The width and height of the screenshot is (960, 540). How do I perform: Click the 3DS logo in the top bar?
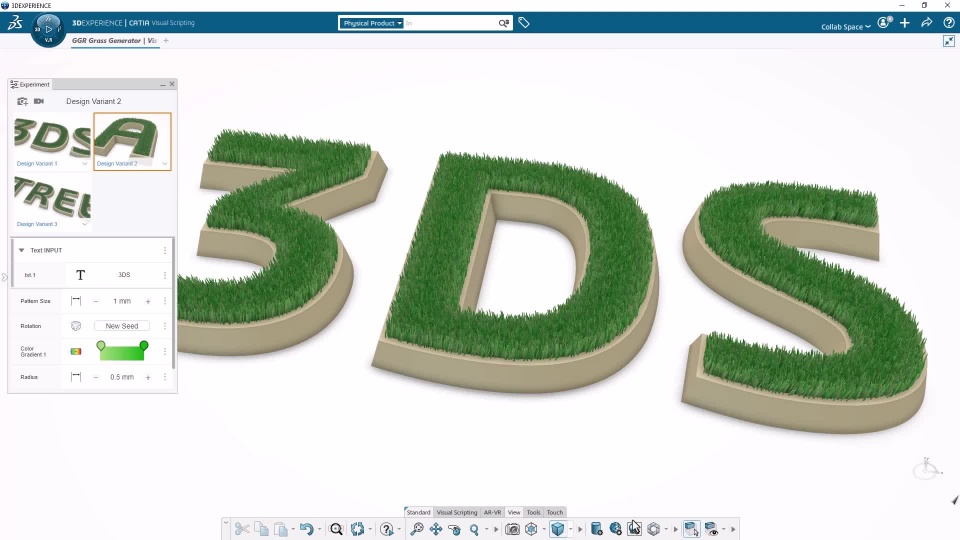[x=15, y=23]
